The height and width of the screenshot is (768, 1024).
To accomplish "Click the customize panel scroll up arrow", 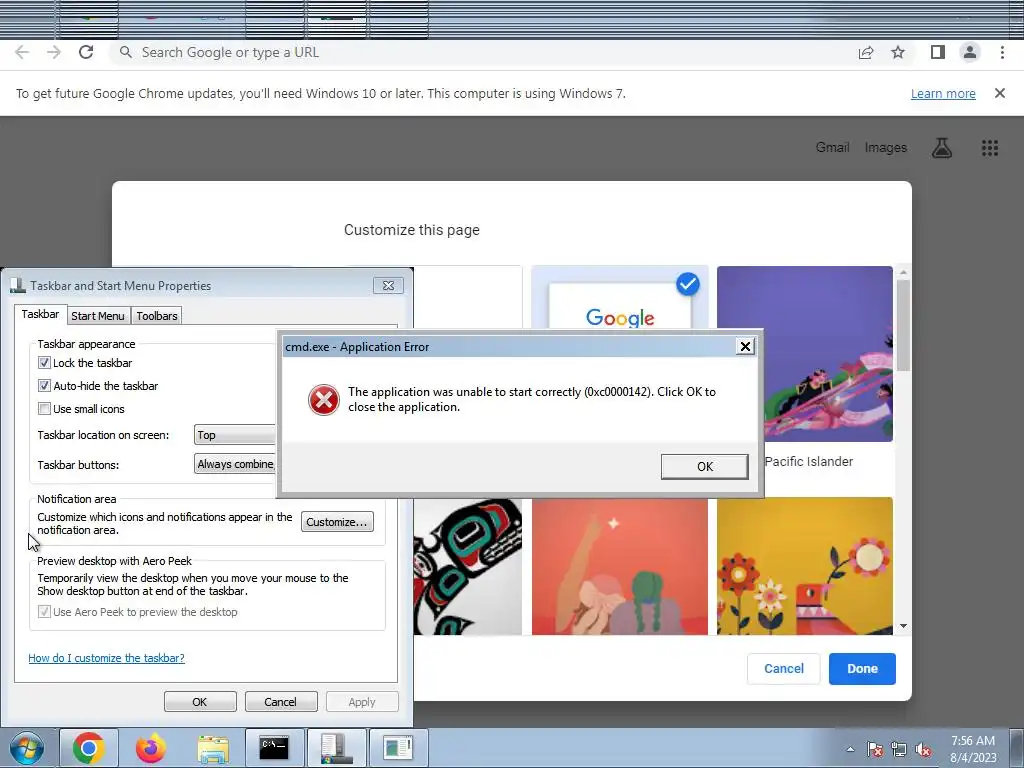I will 903,272.
